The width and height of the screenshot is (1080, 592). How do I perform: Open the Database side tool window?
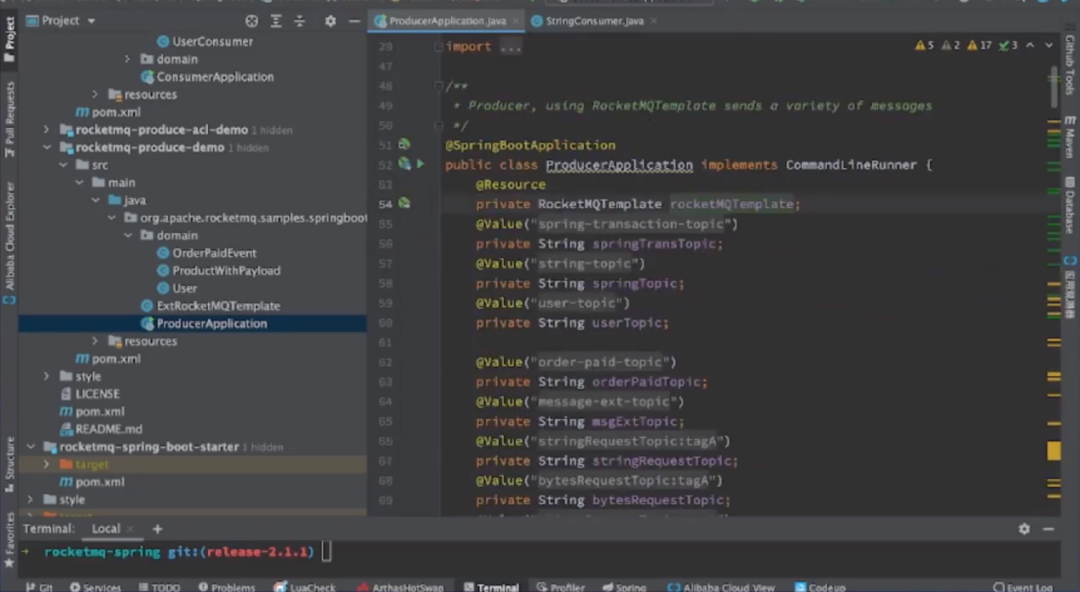coord(1070,205)
